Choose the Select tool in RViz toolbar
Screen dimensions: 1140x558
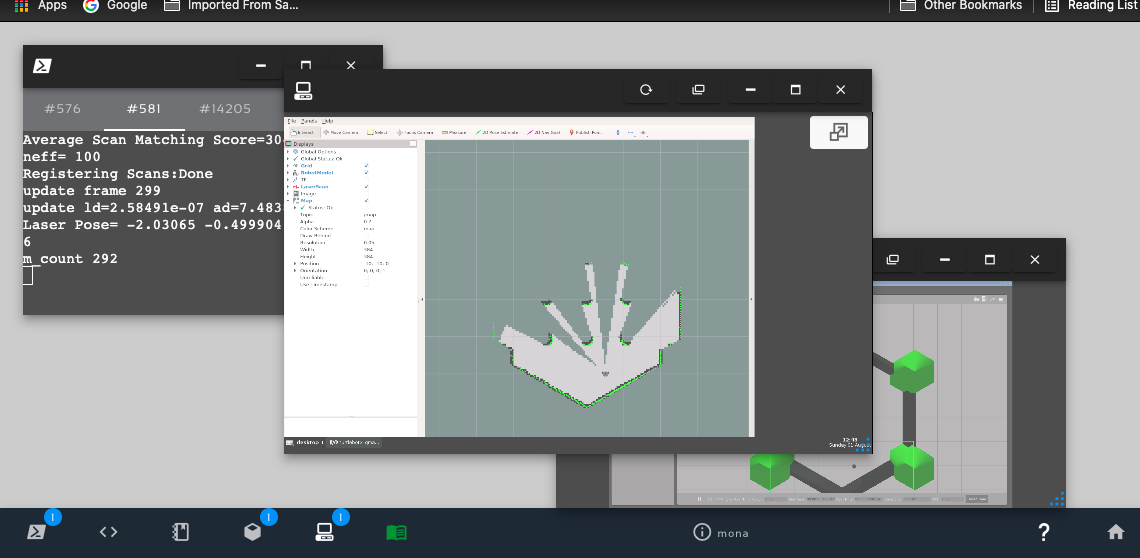(x=377, y=132)
